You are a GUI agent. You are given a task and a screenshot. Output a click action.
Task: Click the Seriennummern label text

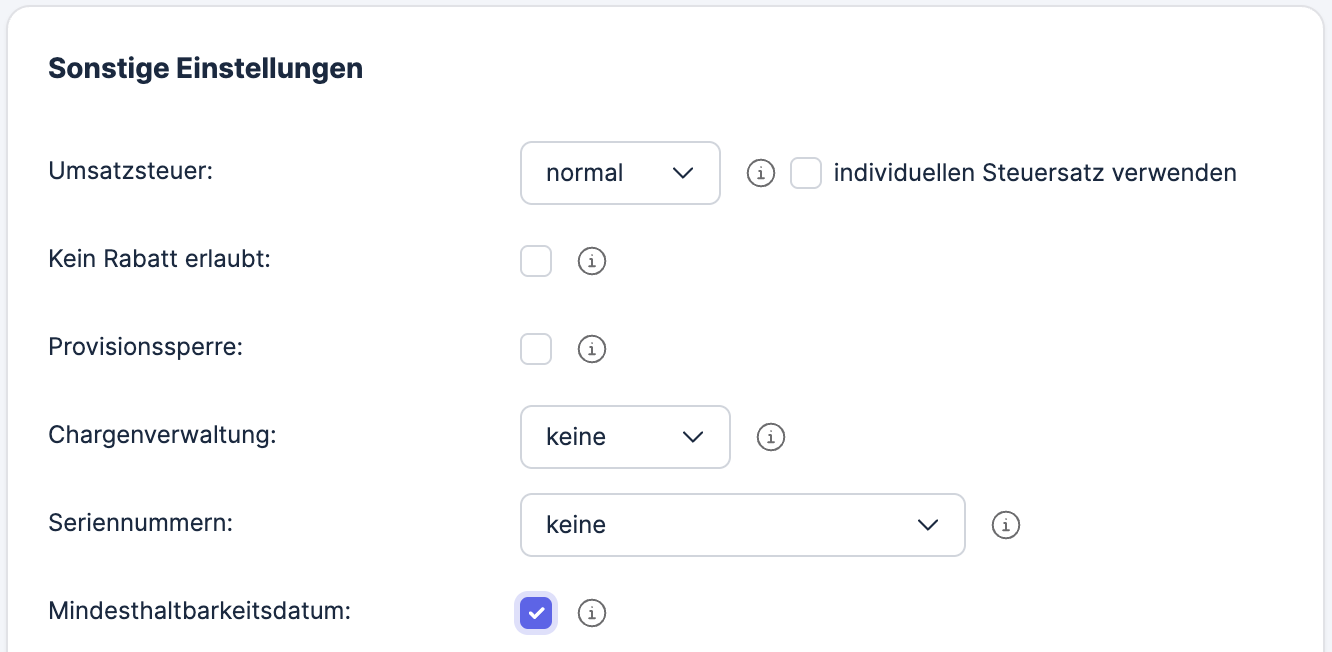(x=140, y=522)
